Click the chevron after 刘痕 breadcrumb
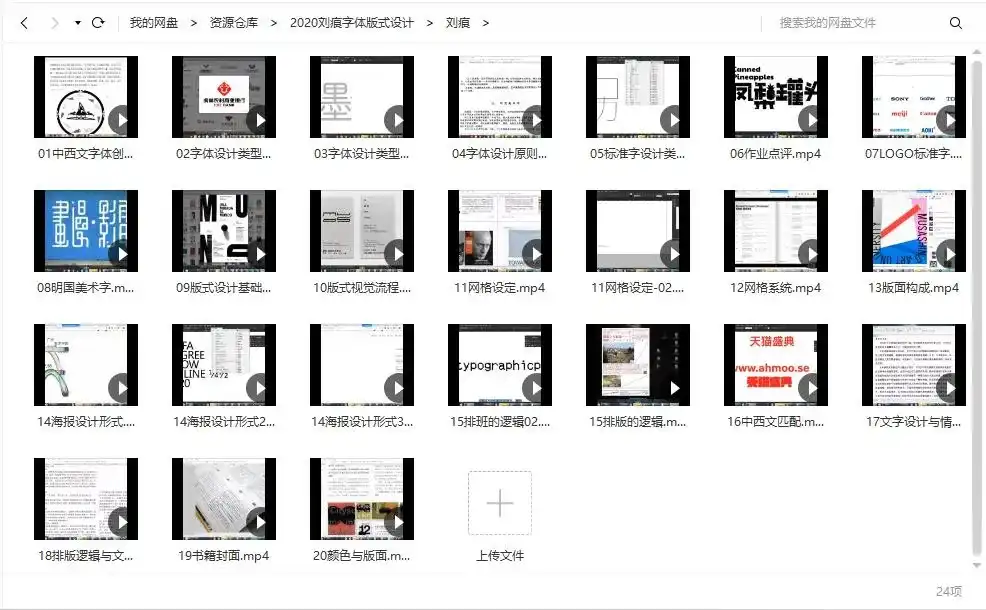This screenshot has height=610, width=986. tap(485, 22)
